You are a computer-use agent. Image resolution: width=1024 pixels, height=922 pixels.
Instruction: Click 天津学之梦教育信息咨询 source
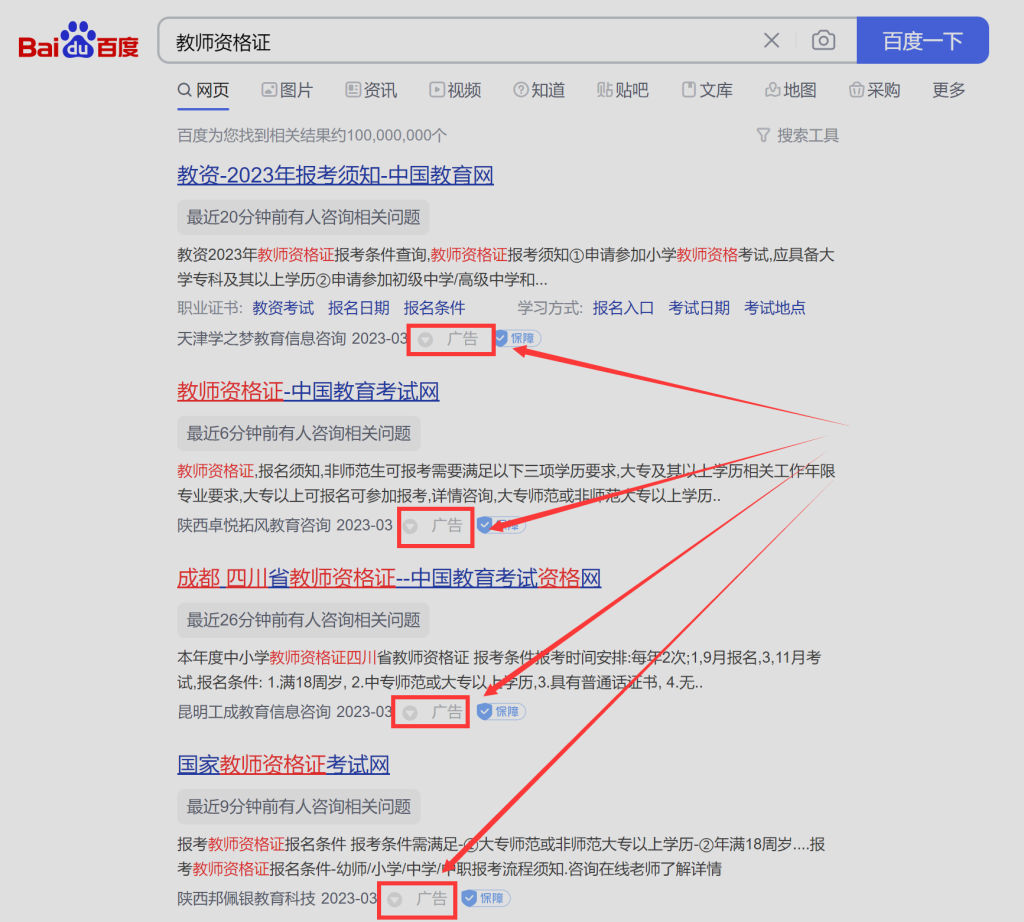[x=261, y=338]
